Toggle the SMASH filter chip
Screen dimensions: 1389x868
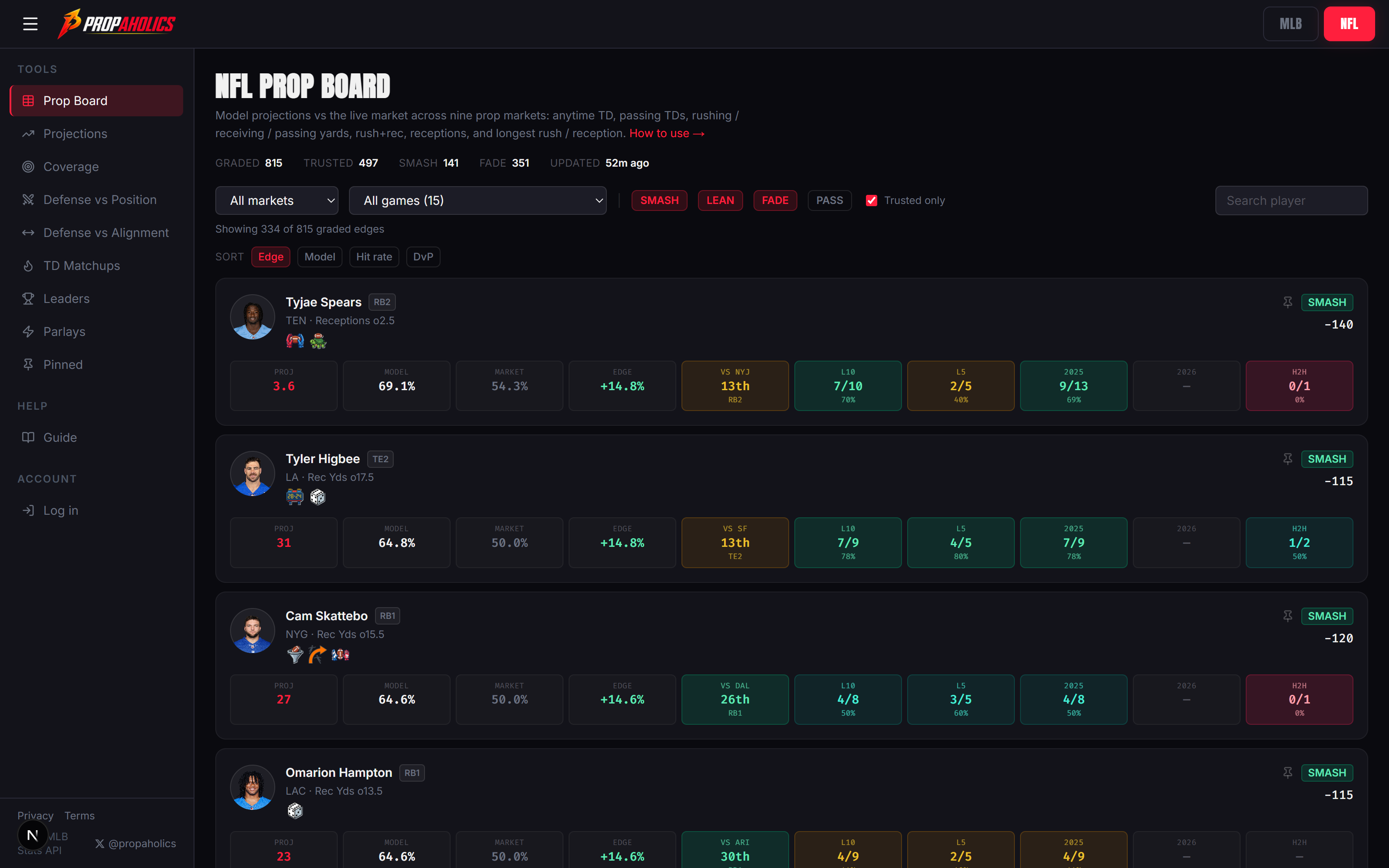[659, 201]
